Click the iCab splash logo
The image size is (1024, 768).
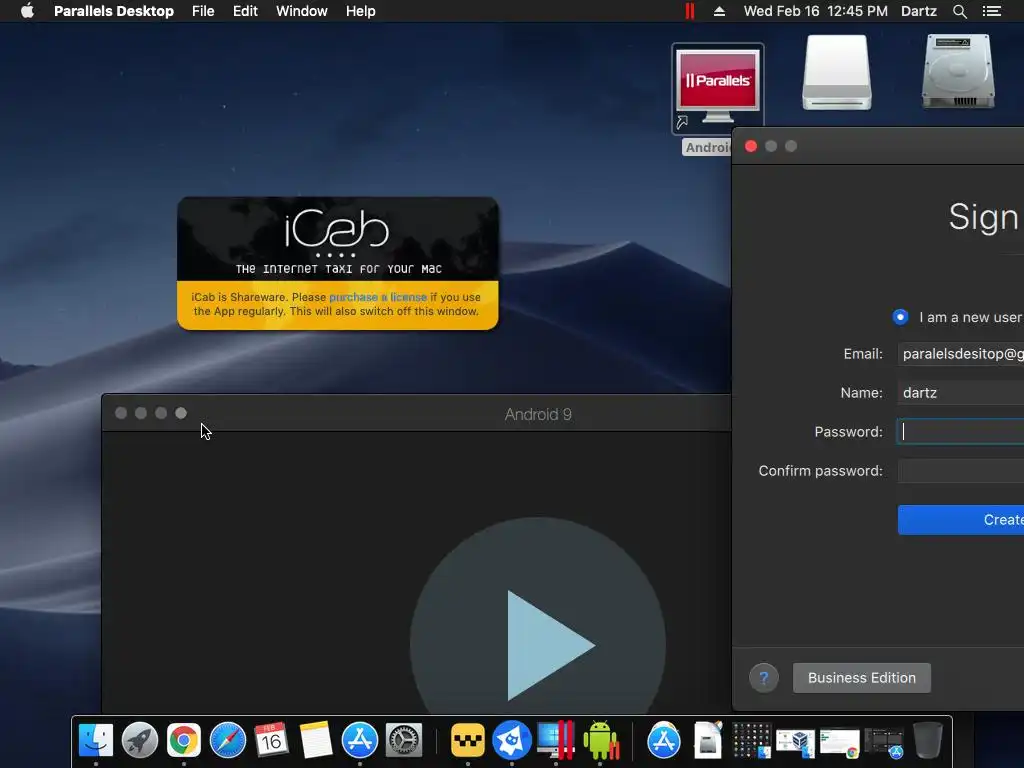pyautogui.click(x=337, y=230)
